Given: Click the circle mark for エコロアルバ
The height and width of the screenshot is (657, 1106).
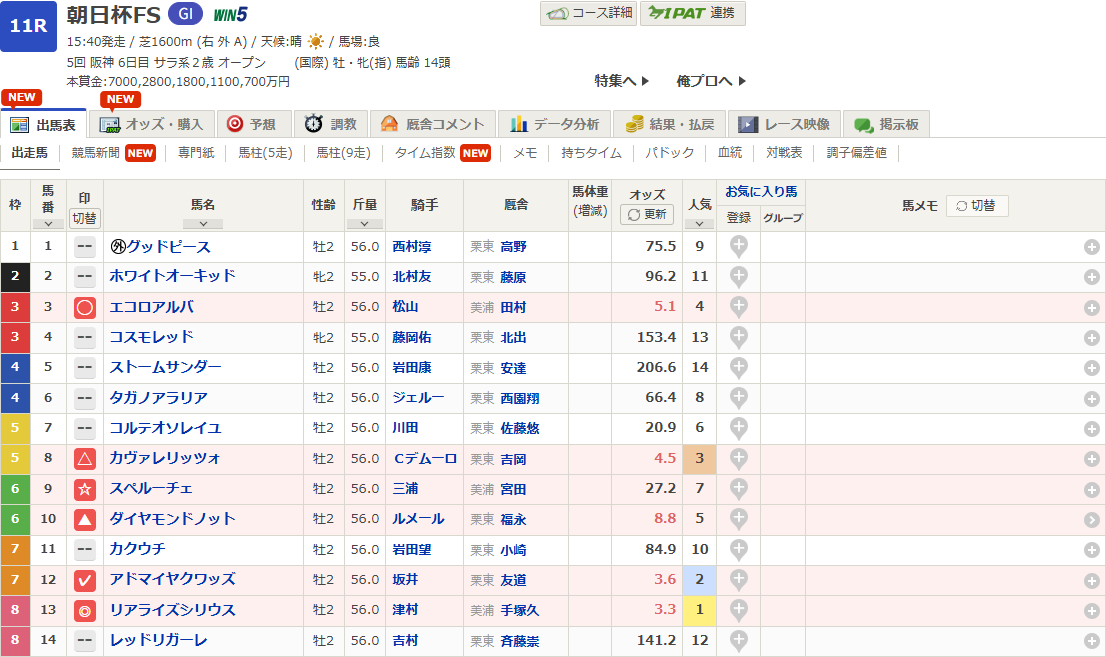Looking at the screenshot, I should (x=85, y=308).
